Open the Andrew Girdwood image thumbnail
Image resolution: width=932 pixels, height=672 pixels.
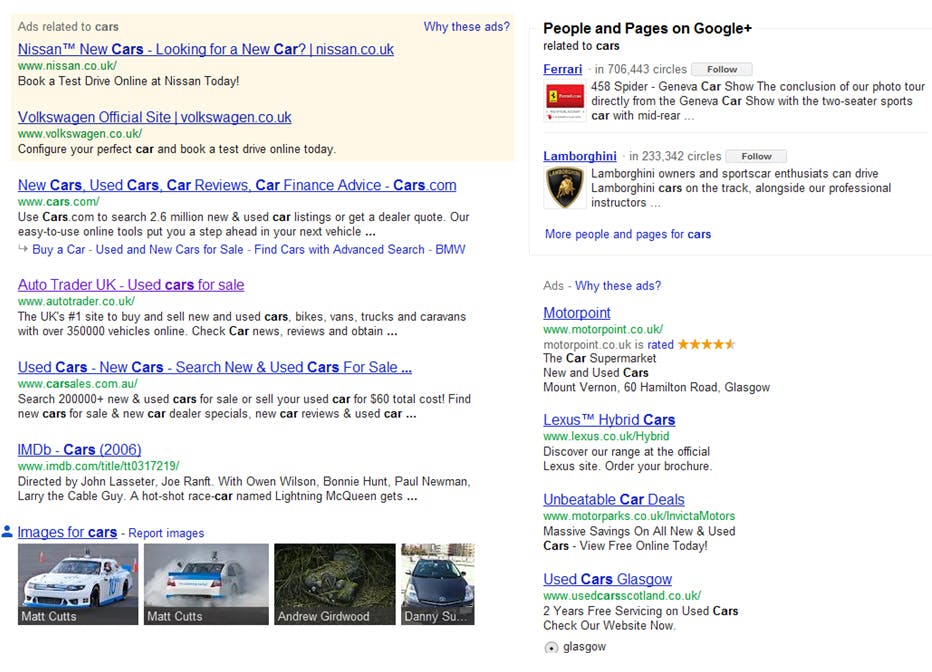point(335,584)
